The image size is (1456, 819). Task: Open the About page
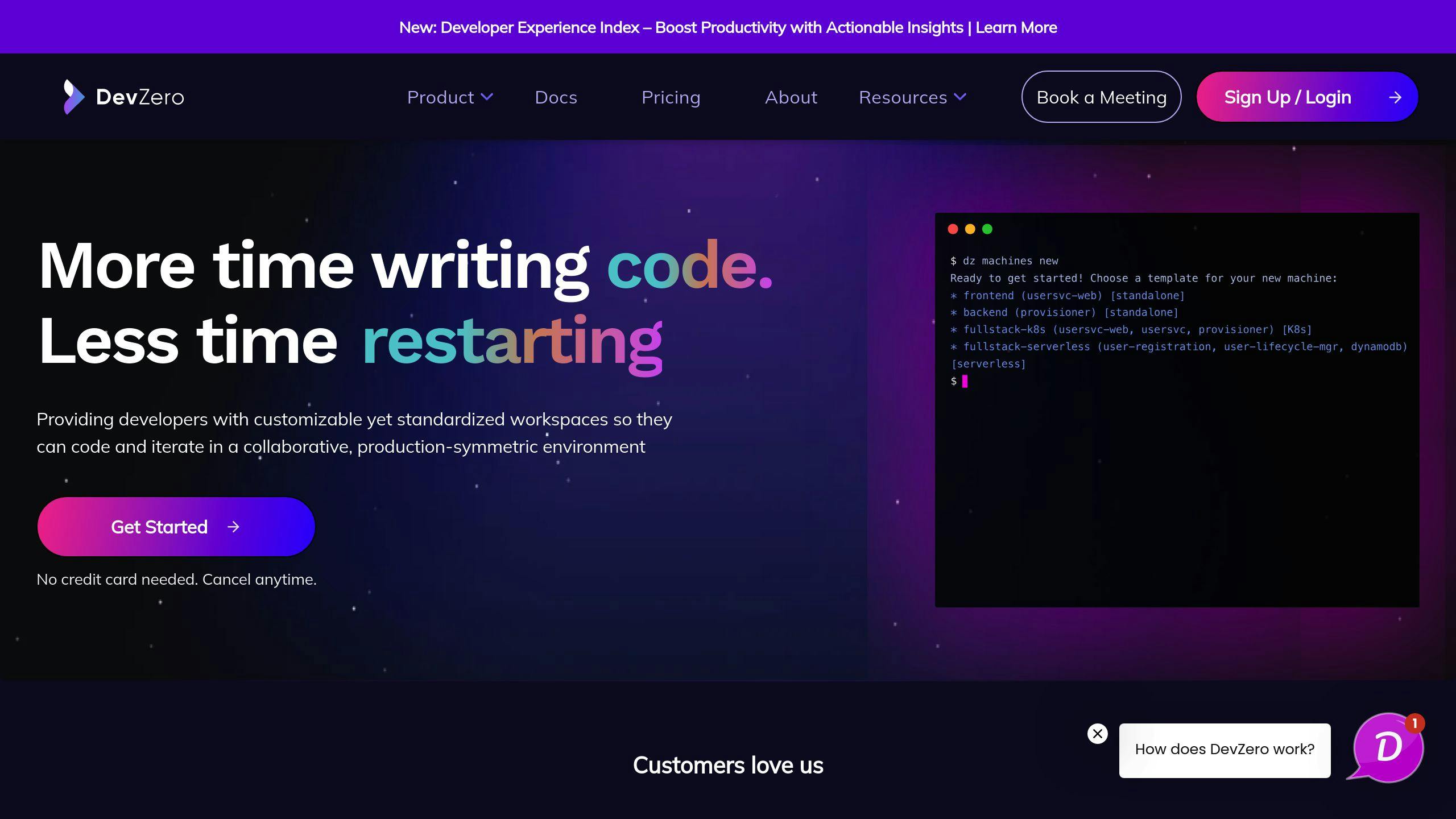click(791, 96)
